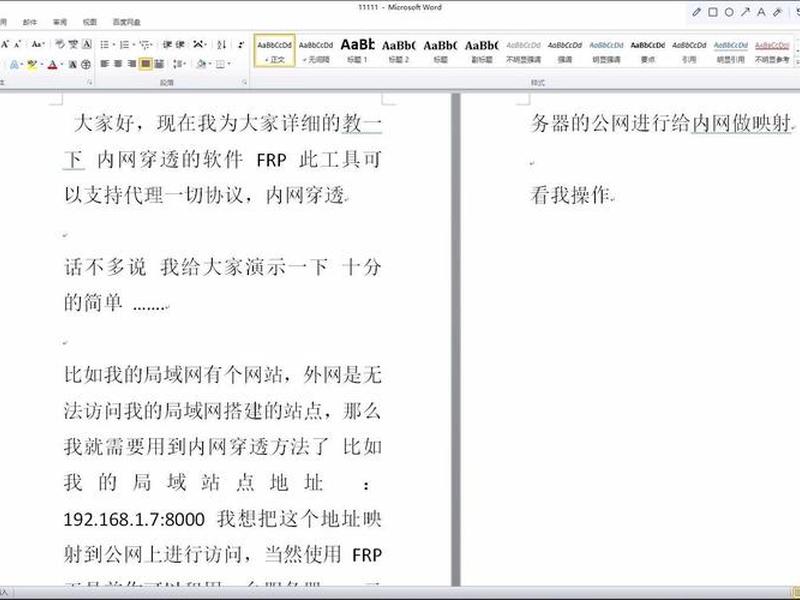800x600 pixels.
Task: Click the Line Spacing icon
Action: pos(178,64)
